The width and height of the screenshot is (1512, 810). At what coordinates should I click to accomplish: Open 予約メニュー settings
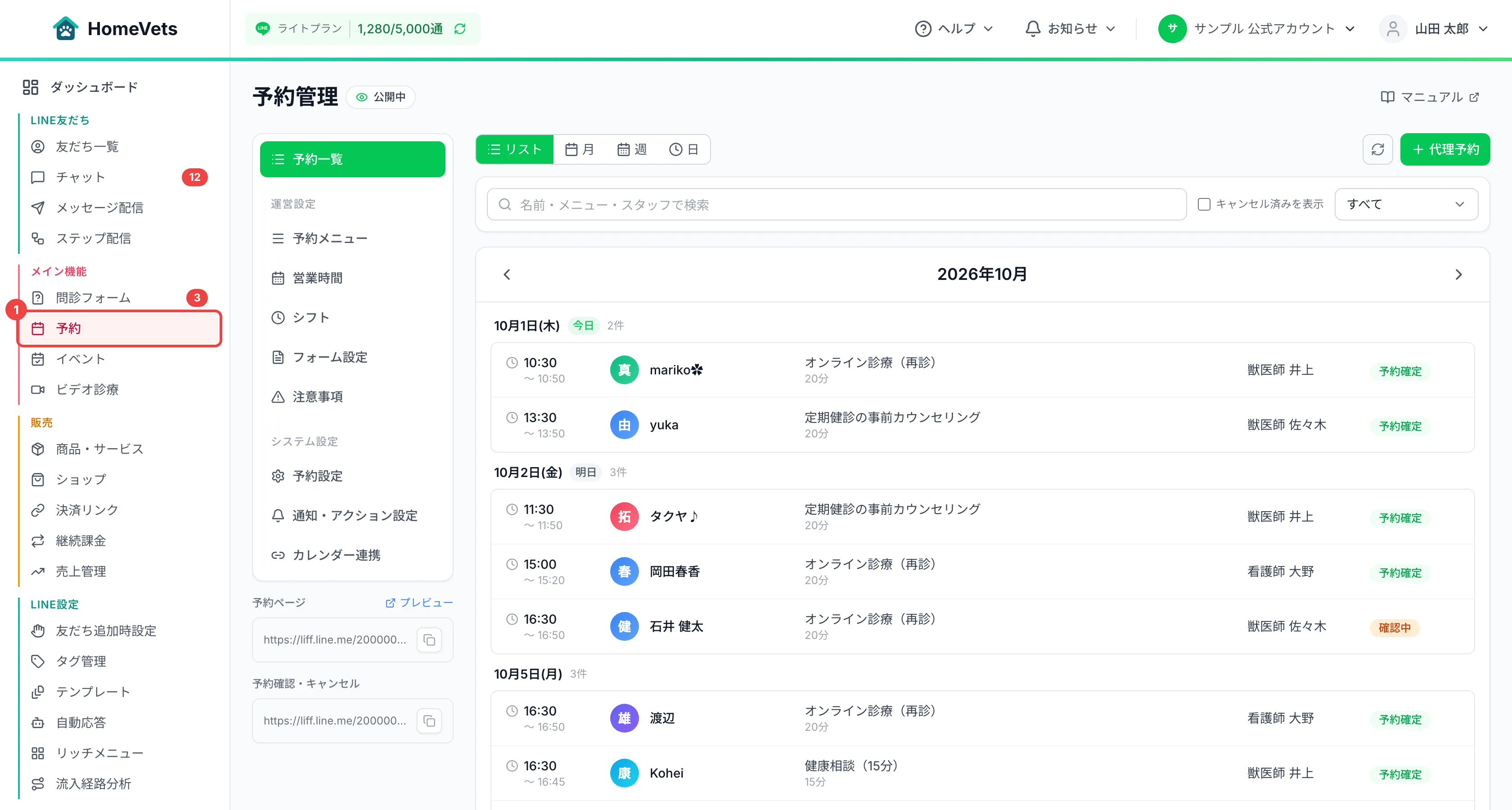pyautogui.click(x=352, y=238)
